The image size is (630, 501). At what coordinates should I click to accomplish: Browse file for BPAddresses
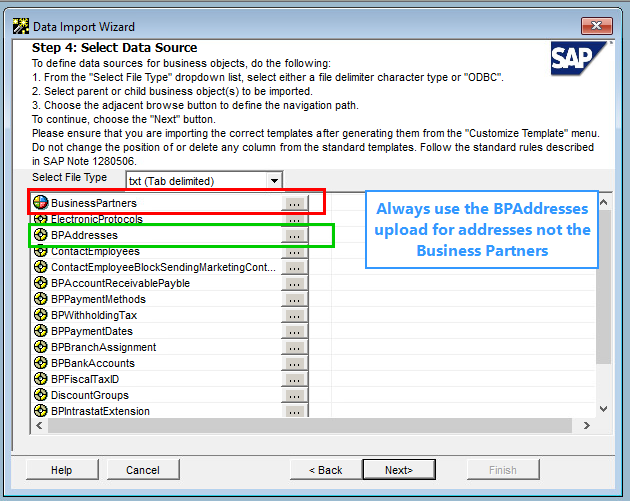[x=295, y=235]
